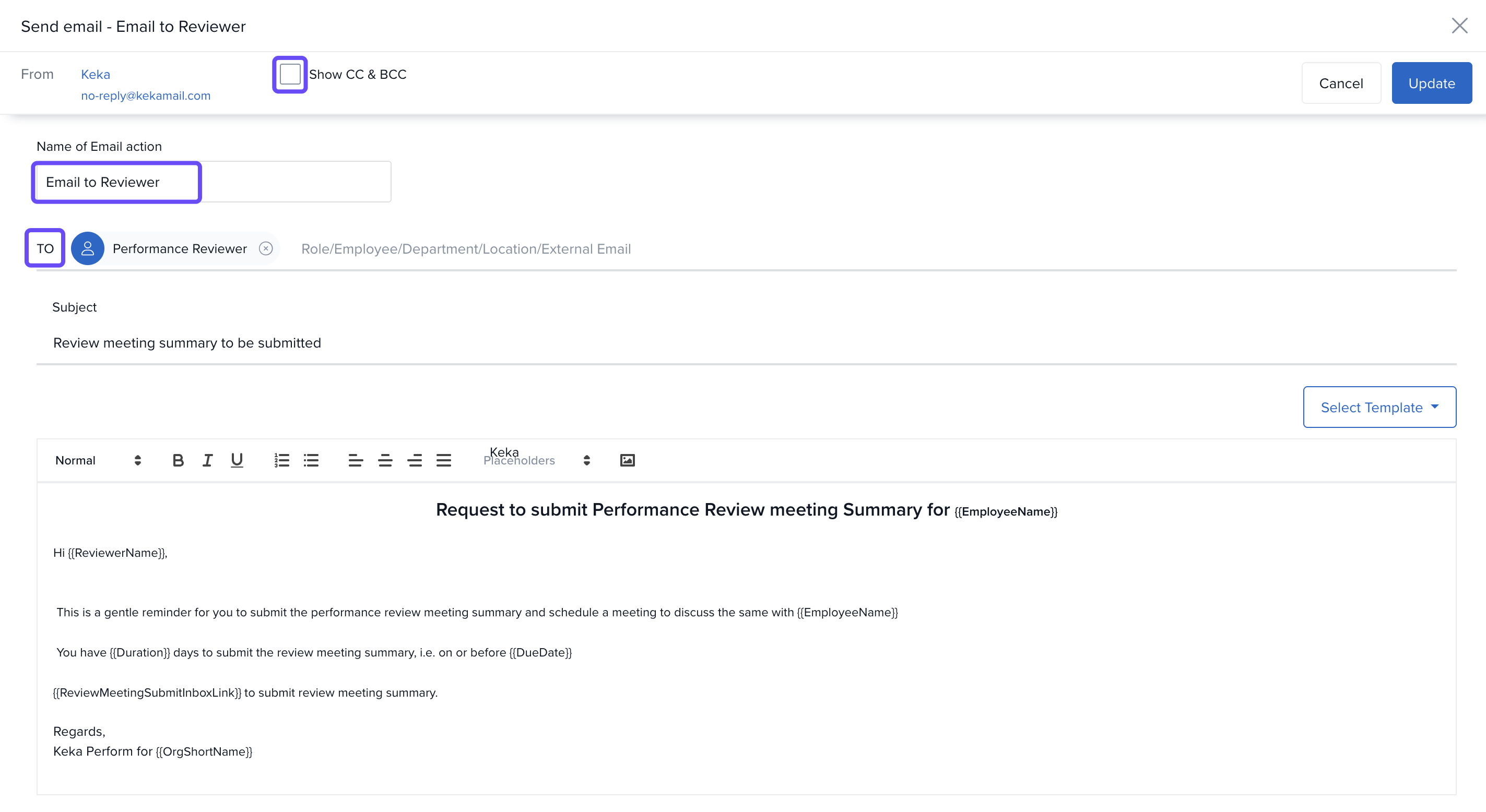
Task: Enable the Show CC & BCC checkbox
Action: (x=290, y=75)
